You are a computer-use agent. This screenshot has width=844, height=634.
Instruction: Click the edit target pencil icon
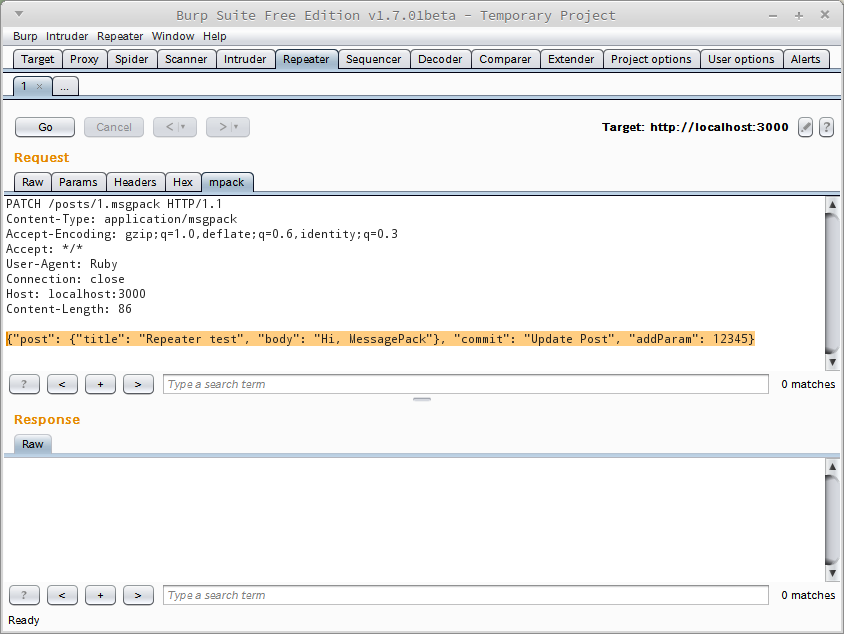click(805, 127)
